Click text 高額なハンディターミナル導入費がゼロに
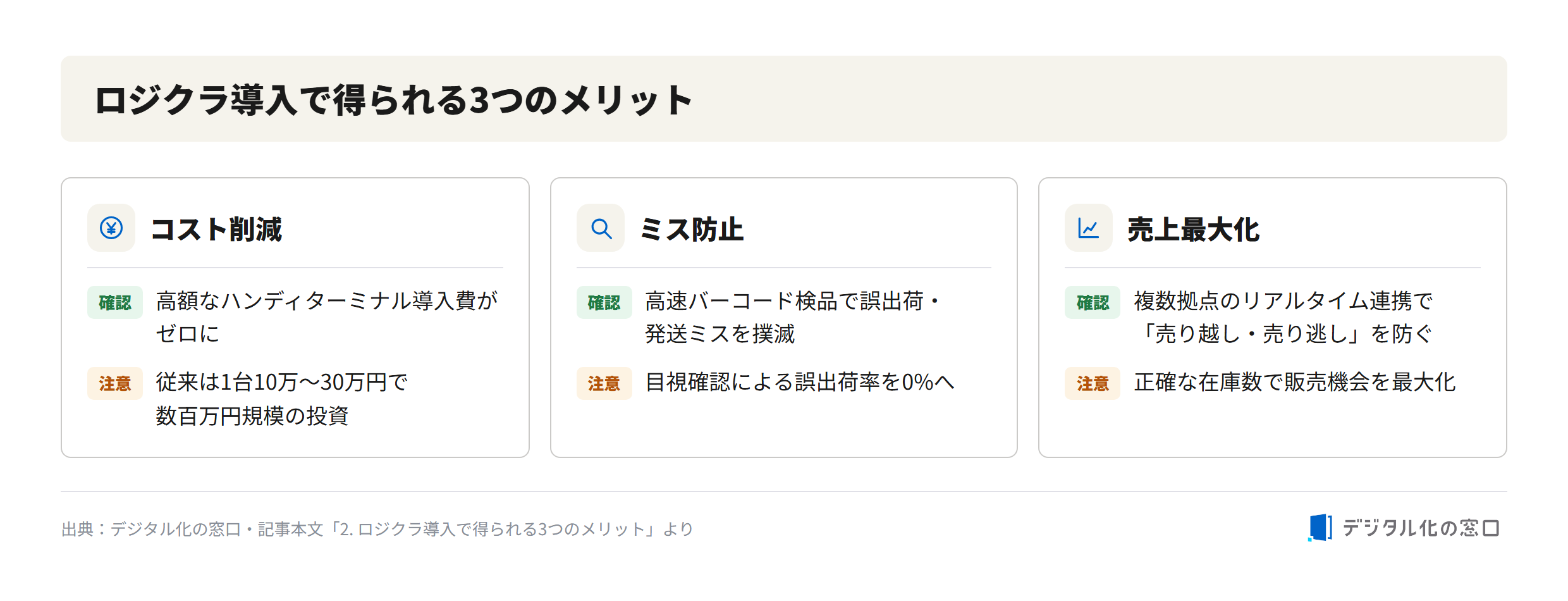This screenshot has height=601, width=1568. (327, 317)
